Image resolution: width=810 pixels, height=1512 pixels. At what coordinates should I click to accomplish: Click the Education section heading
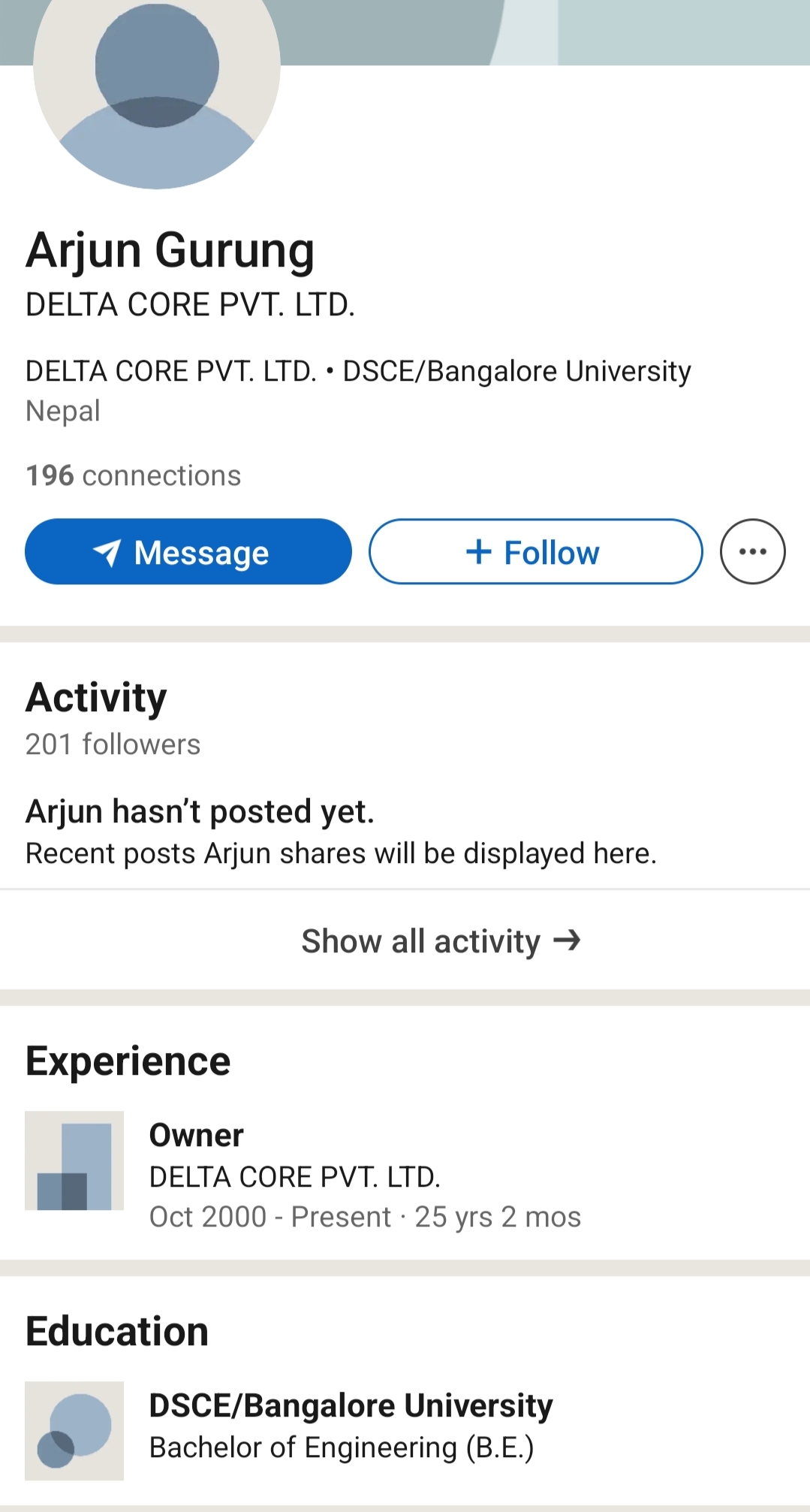click(x=117, y=1332)
